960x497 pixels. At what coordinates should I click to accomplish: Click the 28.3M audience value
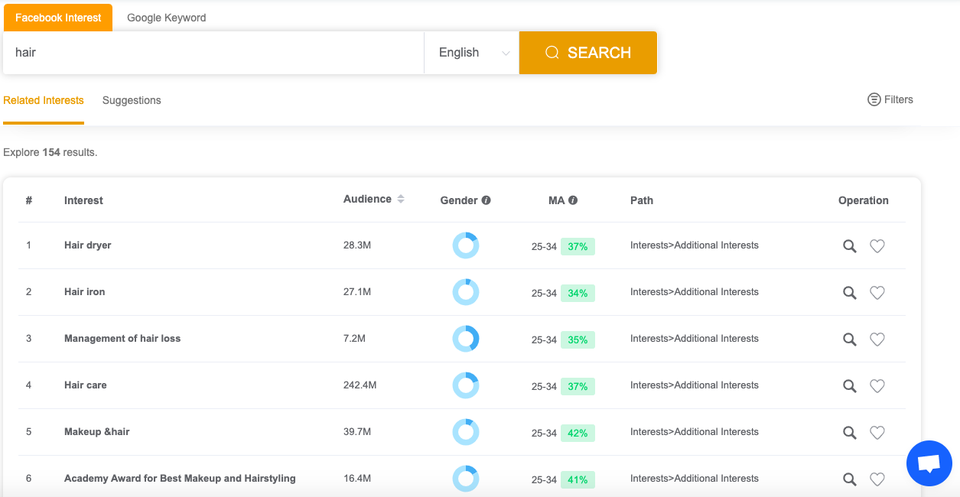coord(357,245)
